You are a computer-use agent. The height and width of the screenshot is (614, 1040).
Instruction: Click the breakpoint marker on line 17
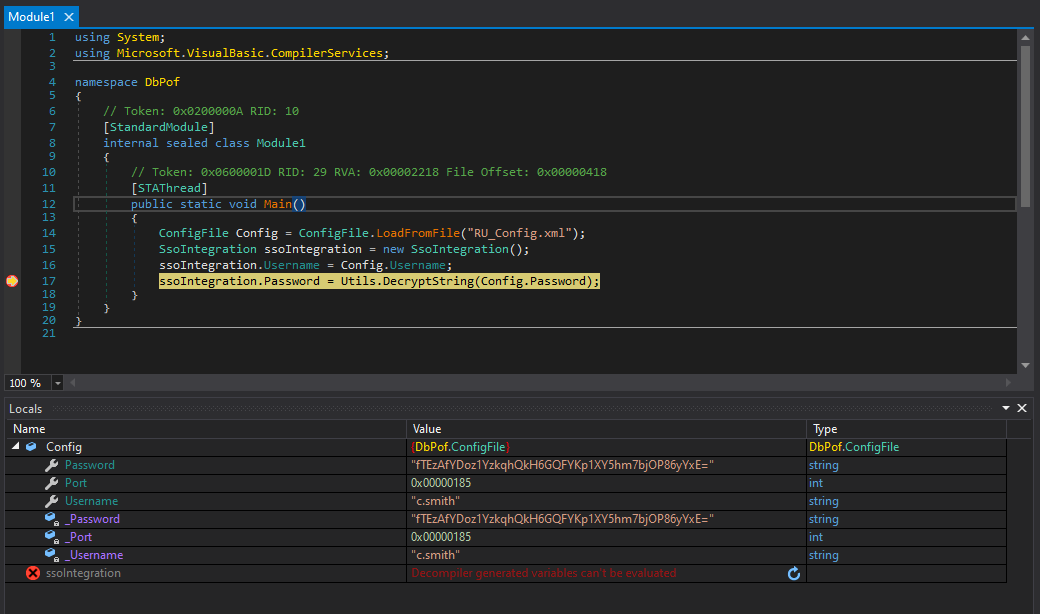[x=11, y=282]
